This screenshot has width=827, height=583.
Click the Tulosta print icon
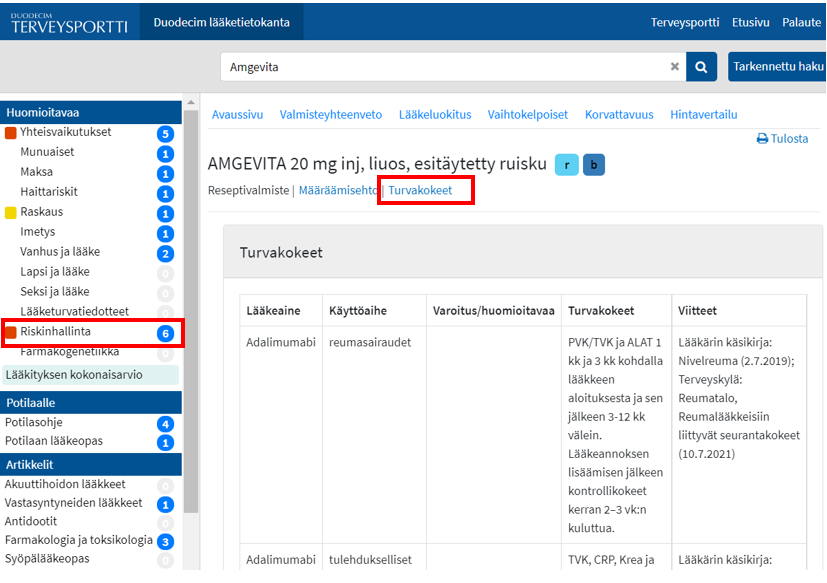click(x=762, y=139)
